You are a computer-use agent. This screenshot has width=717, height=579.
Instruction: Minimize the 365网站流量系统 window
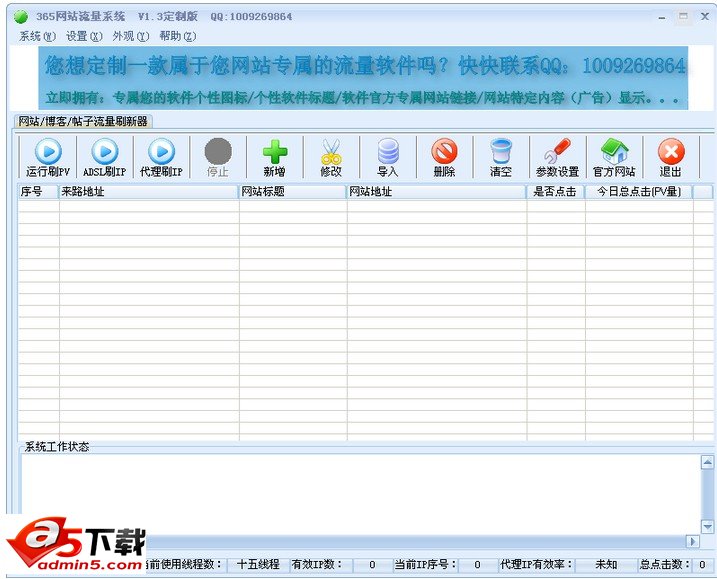[x=662, y=17]
